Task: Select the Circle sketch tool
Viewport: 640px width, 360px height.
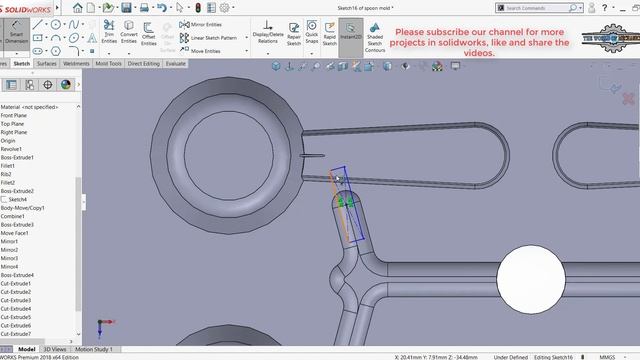Action: click(x=56, y=24)
